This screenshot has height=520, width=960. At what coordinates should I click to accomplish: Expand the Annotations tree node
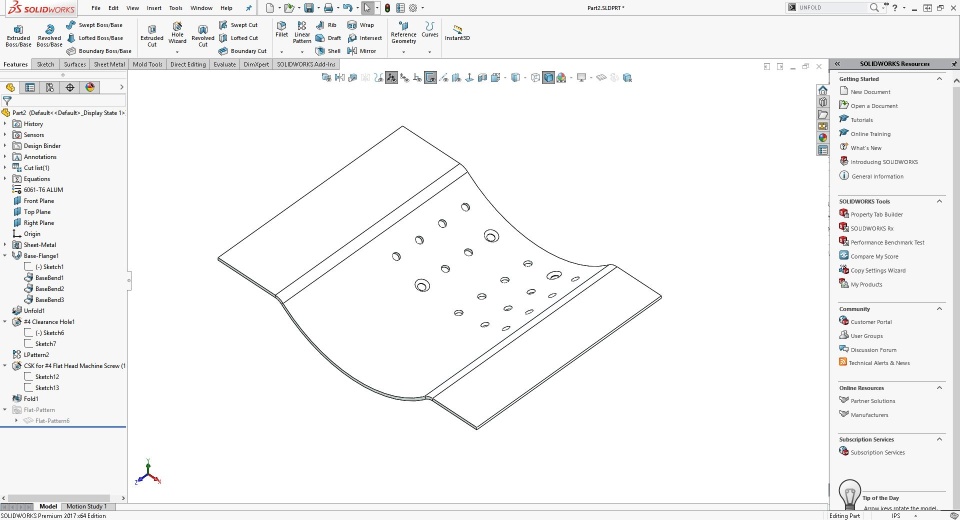coord(6,157)
